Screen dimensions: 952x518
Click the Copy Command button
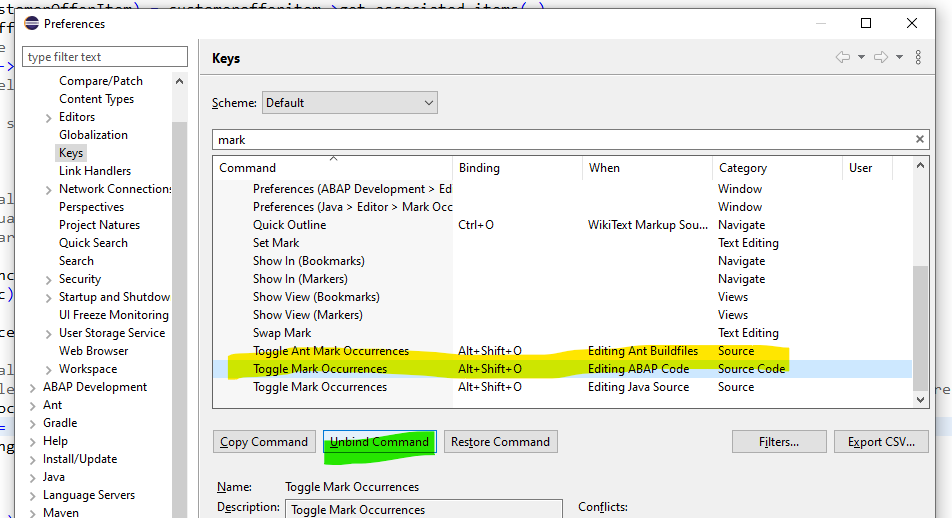point(264,441)
